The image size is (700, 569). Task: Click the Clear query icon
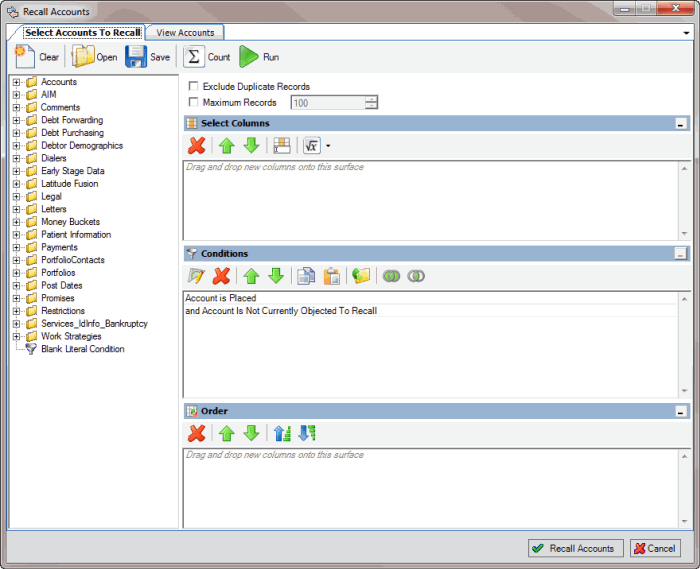tap(25, 57)
